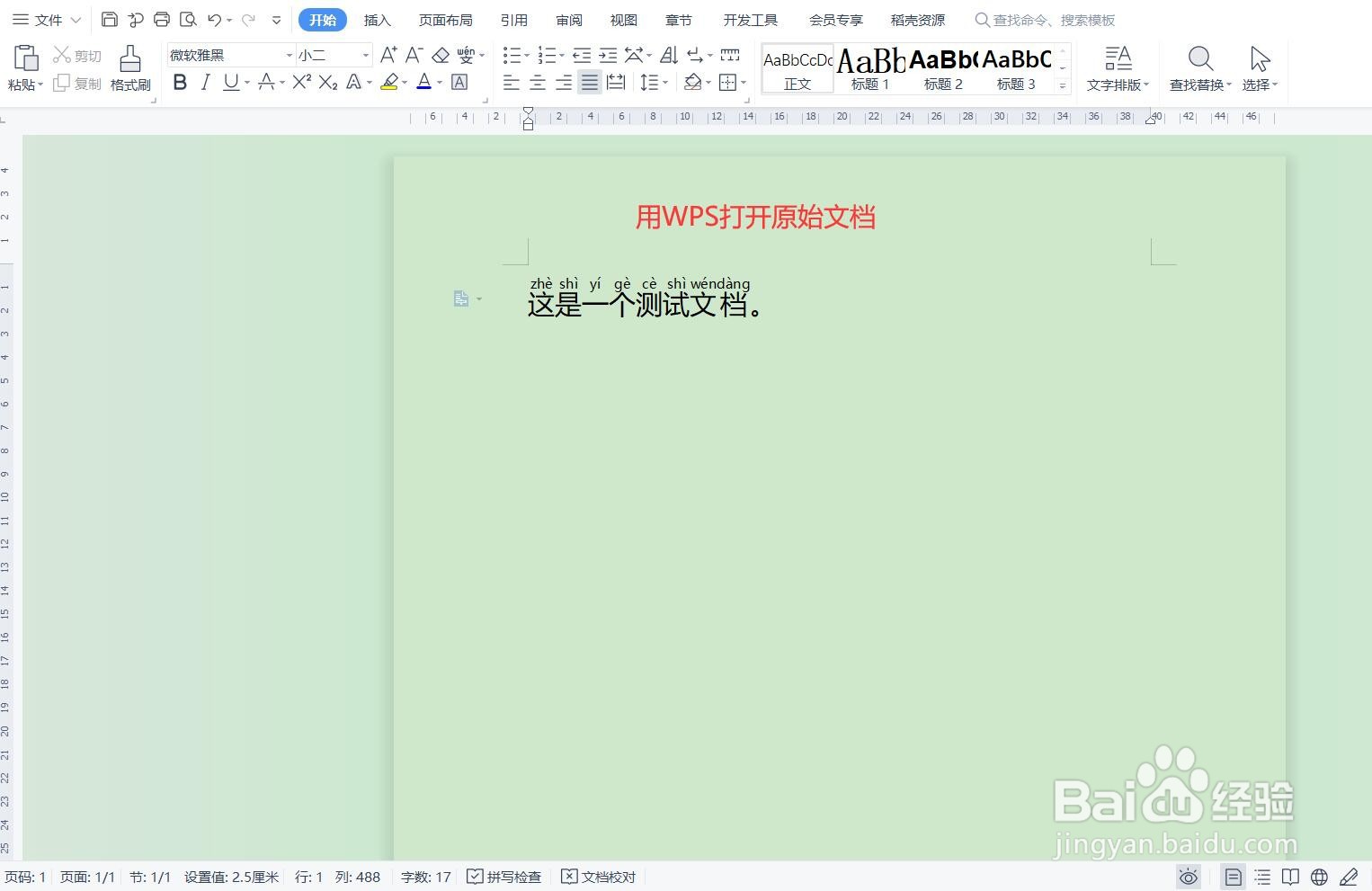Screen dimensions: 1372x891
Task: Open numbered list dropdown
Action: tap(562, 56)
